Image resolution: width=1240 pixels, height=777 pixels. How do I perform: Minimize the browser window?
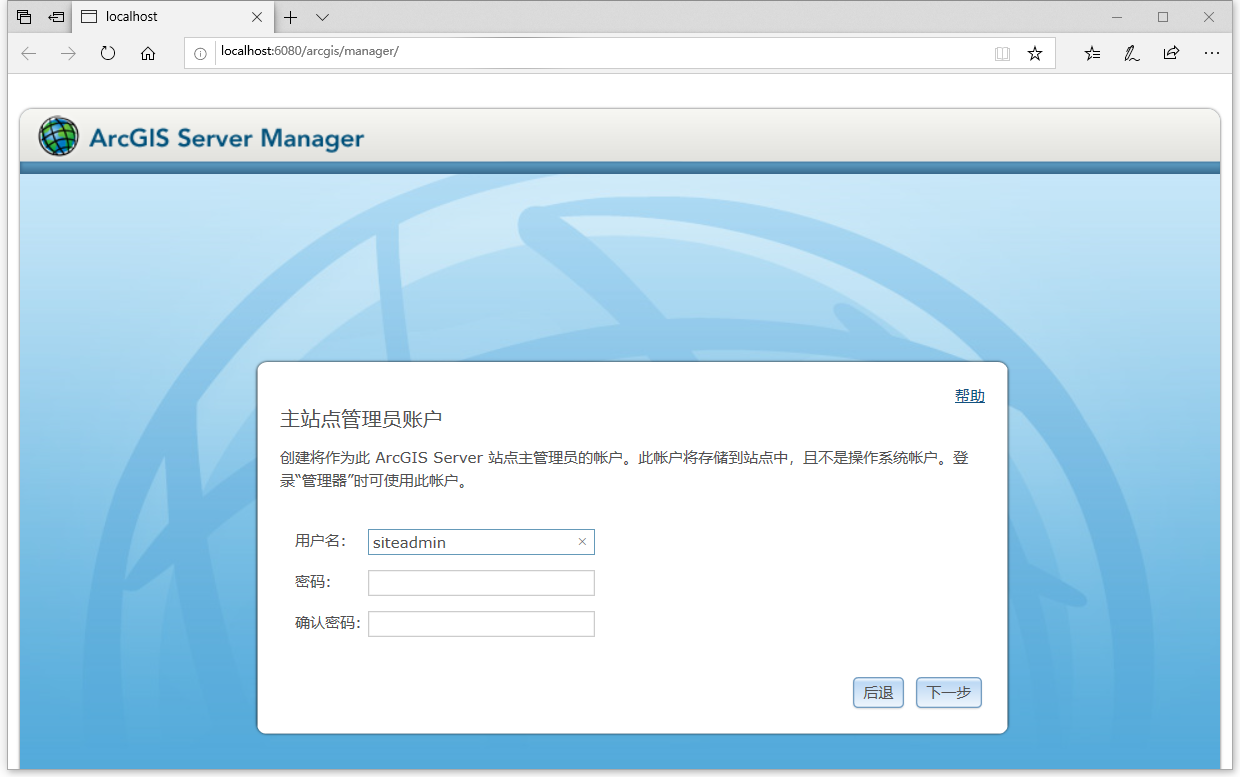click(1117, 17)
